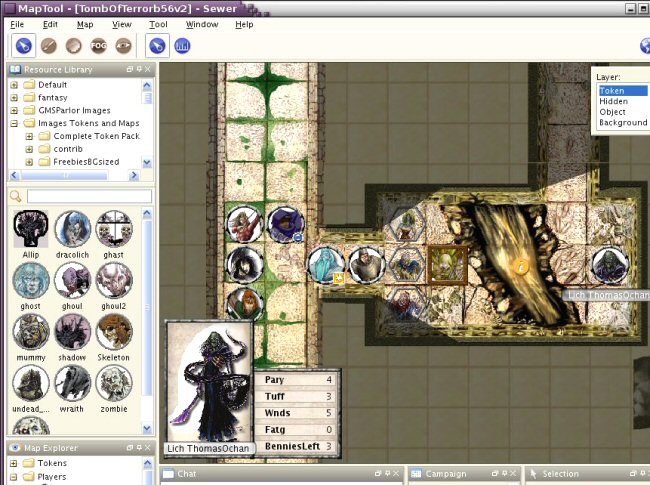Open the Window menu
The image size is (650, 485).
pos(202,24)
